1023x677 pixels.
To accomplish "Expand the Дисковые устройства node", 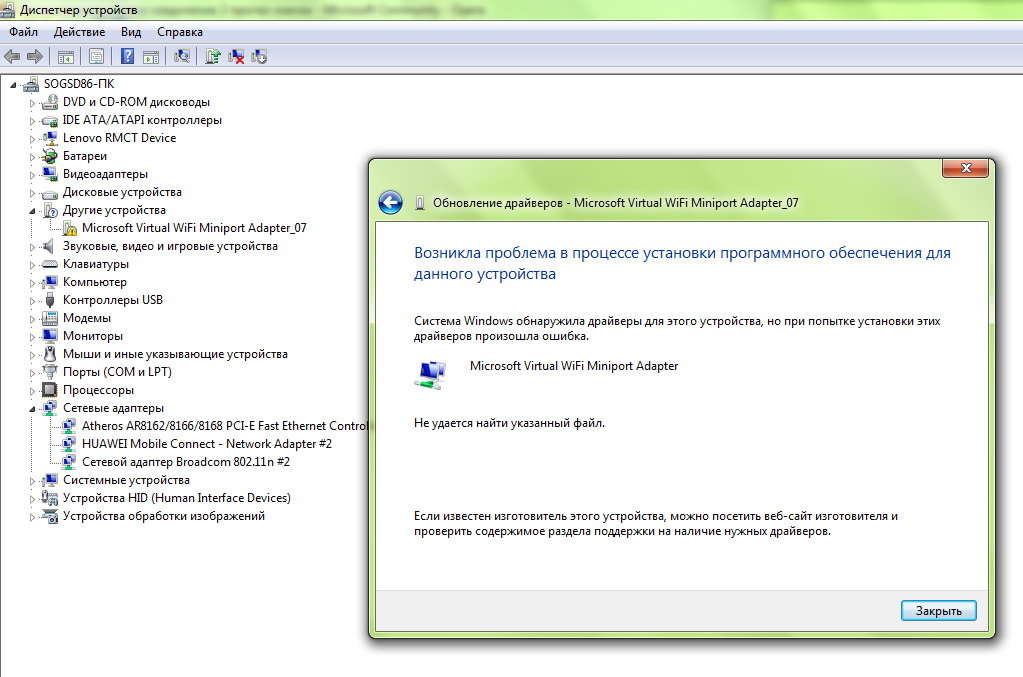I will [x=32, y=193].
